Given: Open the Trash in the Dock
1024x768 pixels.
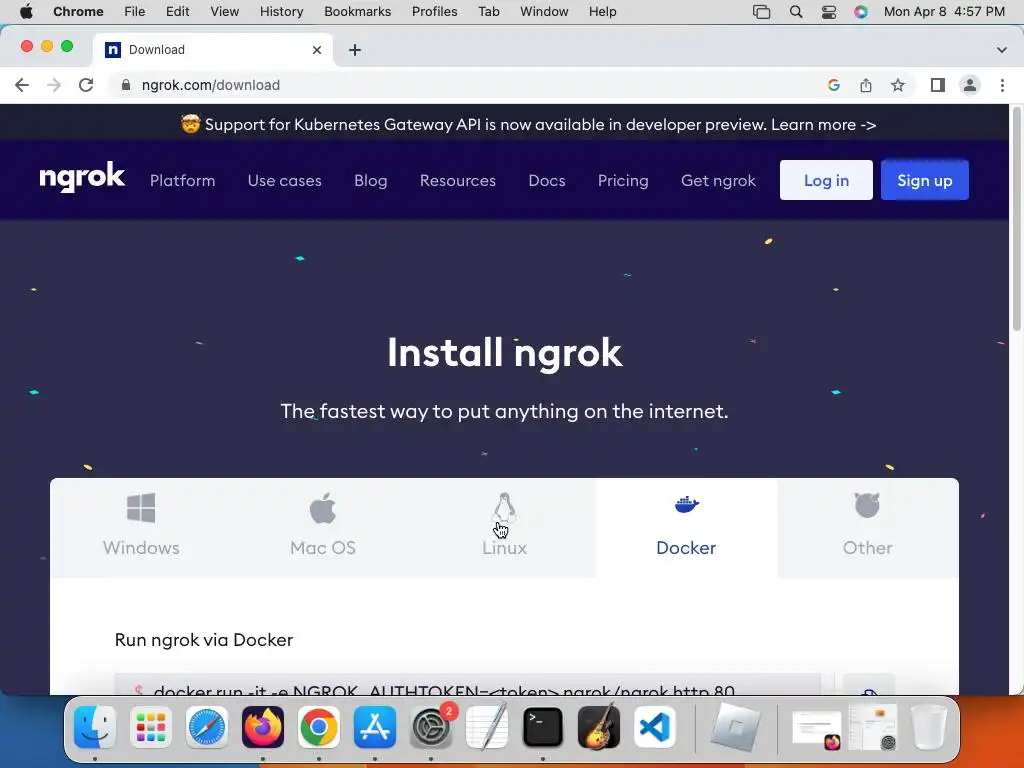Looking at the screenshot, I should coord(928,727).
